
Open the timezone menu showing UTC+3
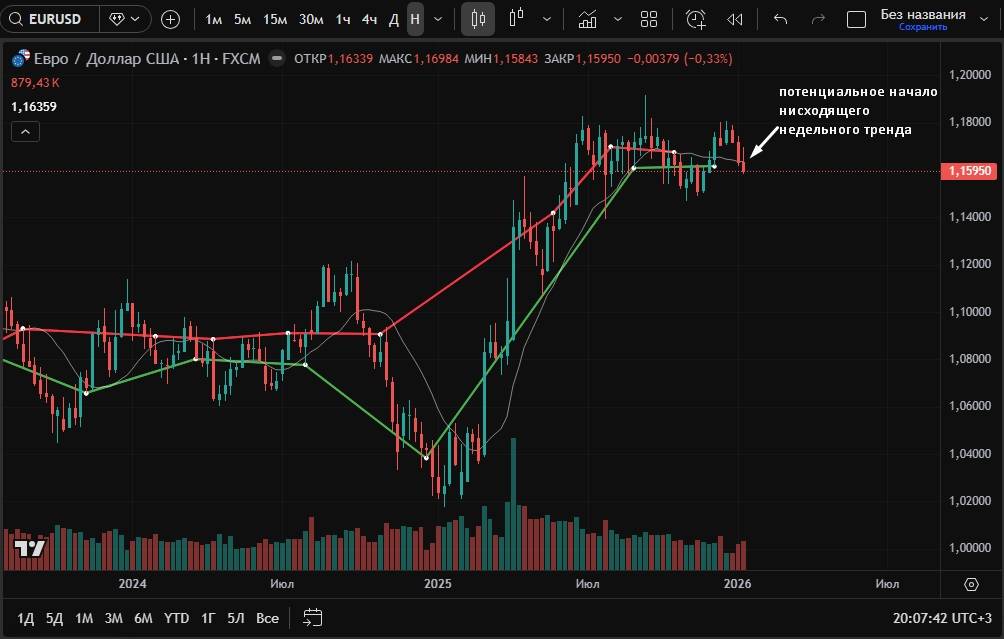942,618
